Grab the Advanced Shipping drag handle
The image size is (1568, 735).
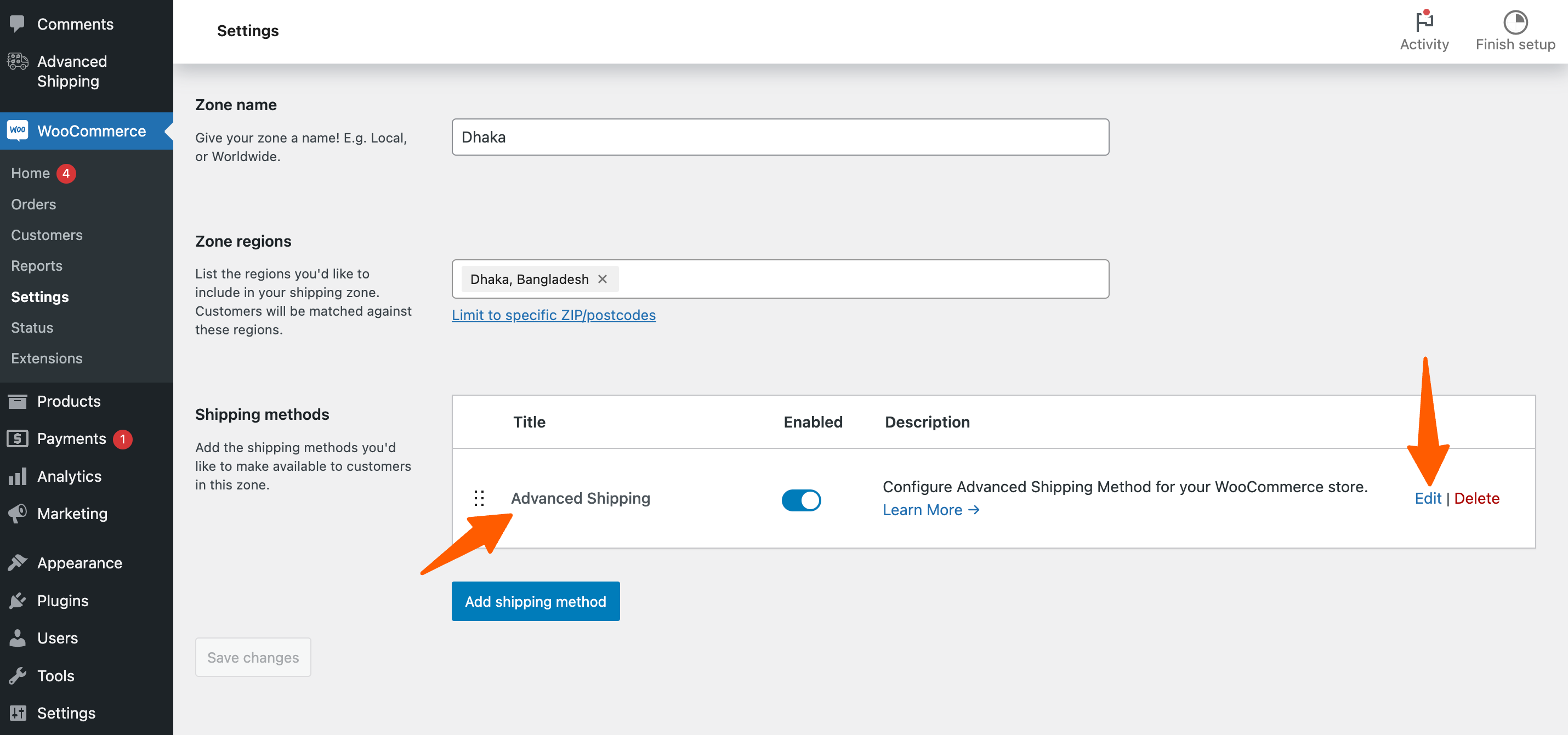click(479, 498)
